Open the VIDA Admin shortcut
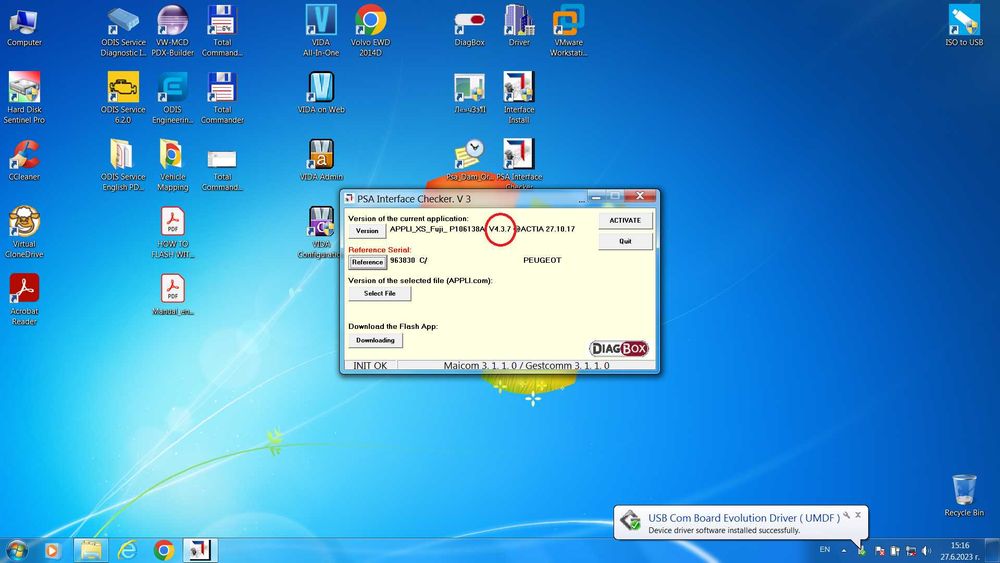This screenshot has width=1000, height=563. coord(321,161)
